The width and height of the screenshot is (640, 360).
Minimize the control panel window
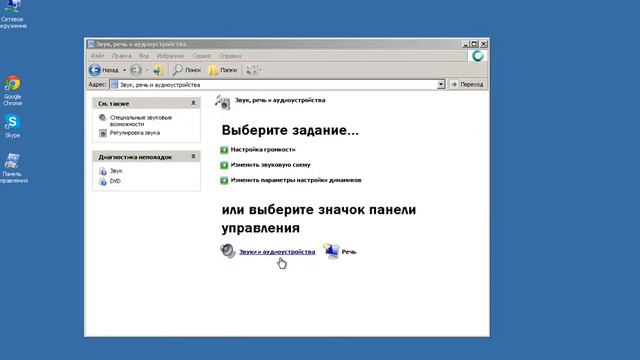465,44
